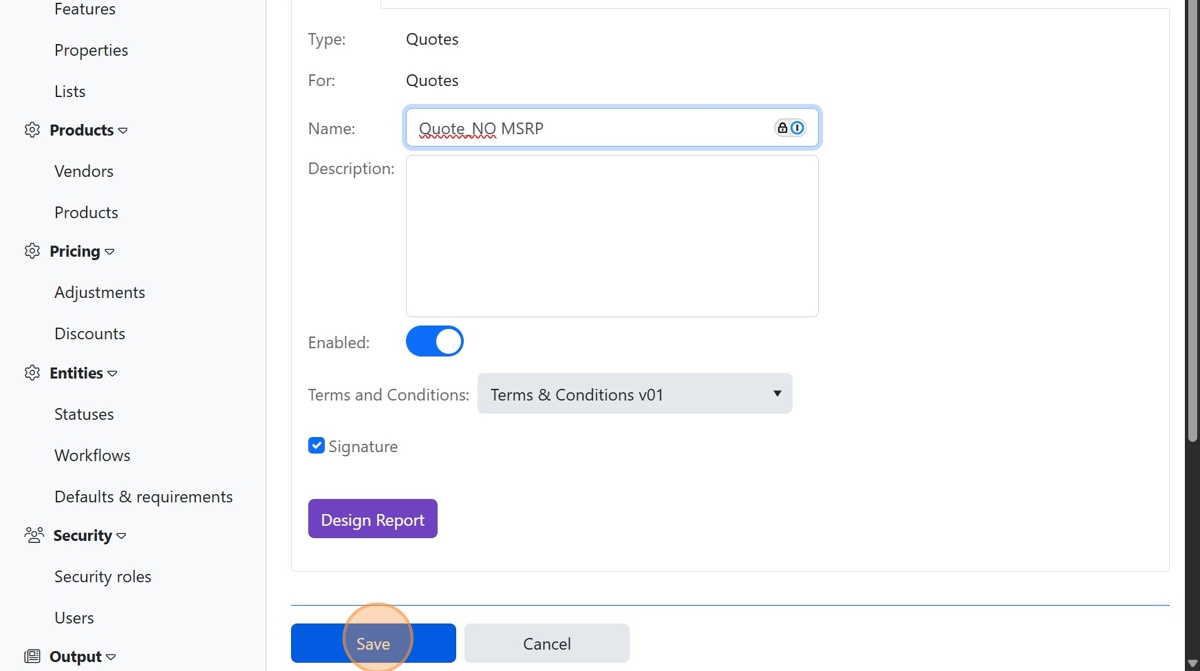Screen dimensions: 1200x671
Task: Open the Products sub-item under Products
Action: [86, 212]
